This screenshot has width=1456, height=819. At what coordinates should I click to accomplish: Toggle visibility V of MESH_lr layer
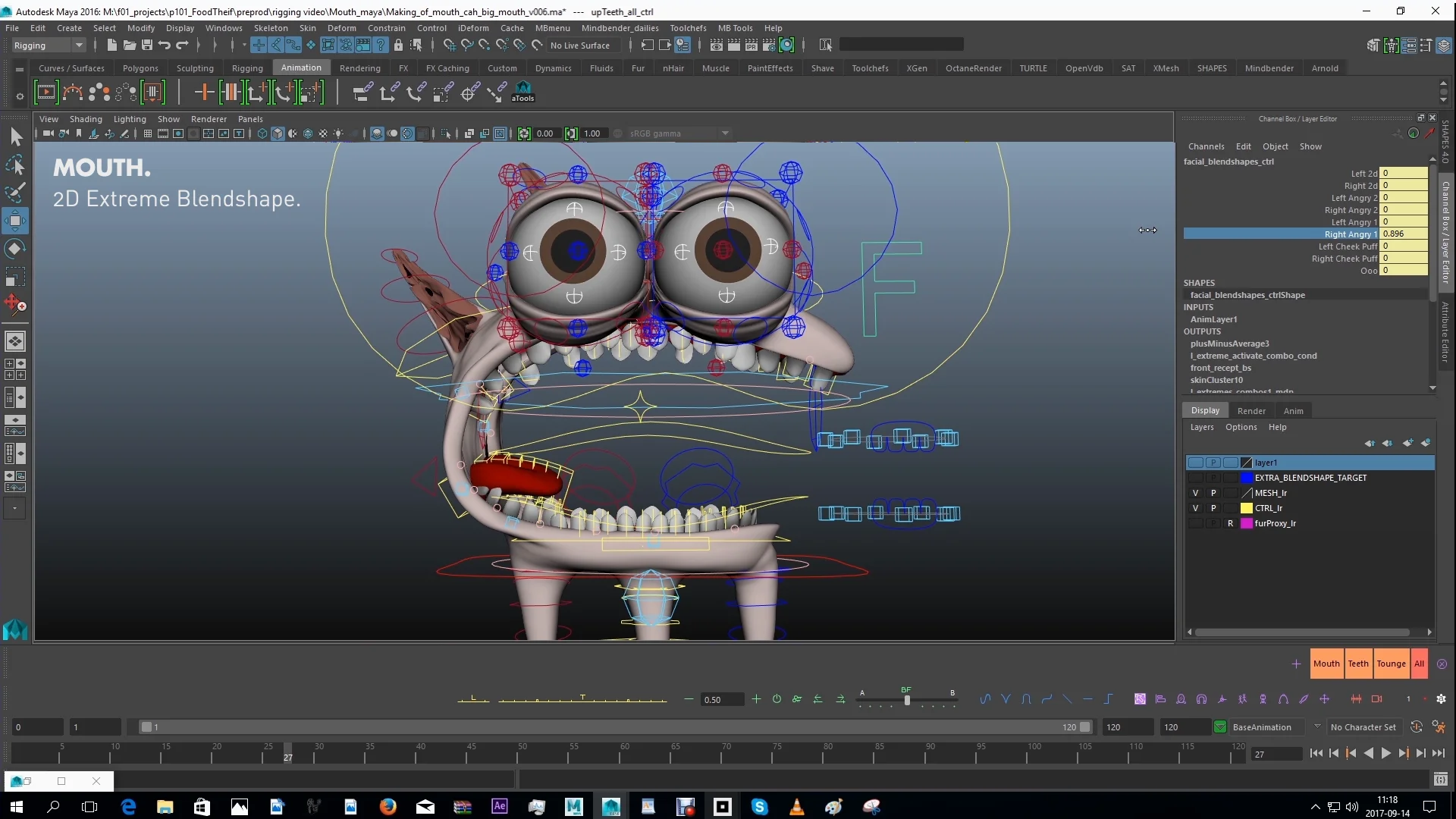[x=1196, y=493]
